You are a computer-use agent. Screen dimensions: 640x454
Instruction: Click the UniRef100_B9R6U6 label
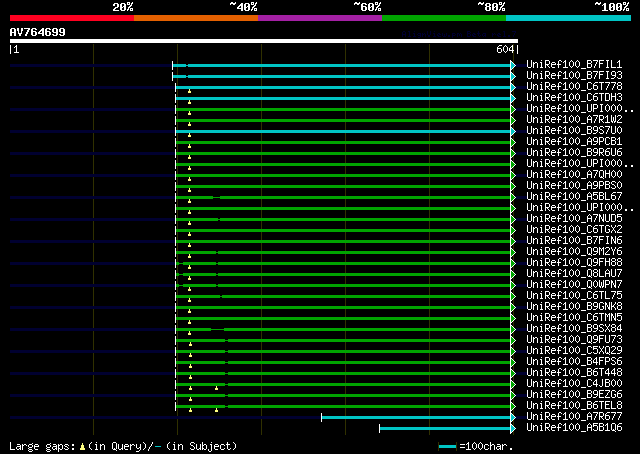[574, 153]
